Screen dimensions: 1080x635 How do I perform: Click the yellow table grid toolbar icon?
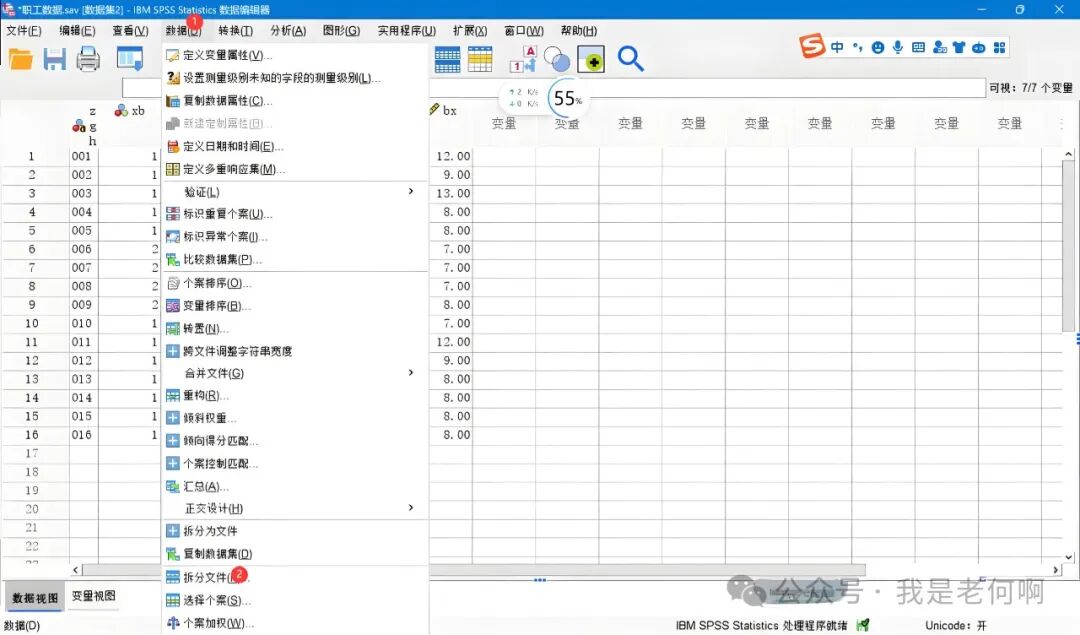pos(480,59)
